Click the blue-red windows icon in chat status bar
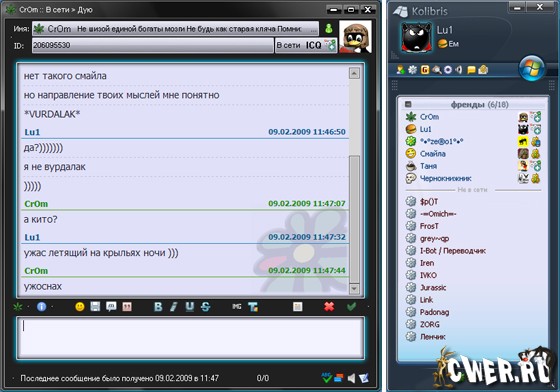 pyautogui.click(x=339, y=378)
